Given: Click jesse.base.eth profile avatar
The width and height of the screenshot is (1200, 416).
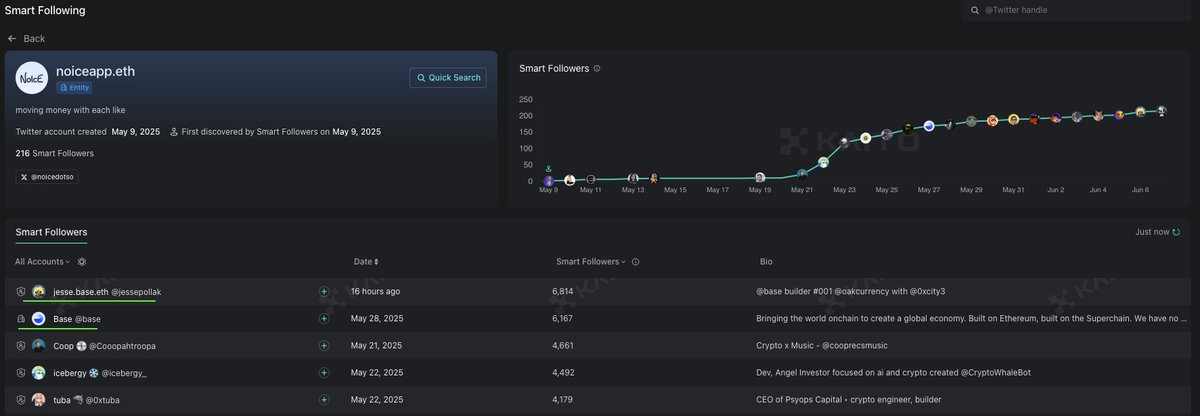Looking at the screenshot, I should pos(38,291).
